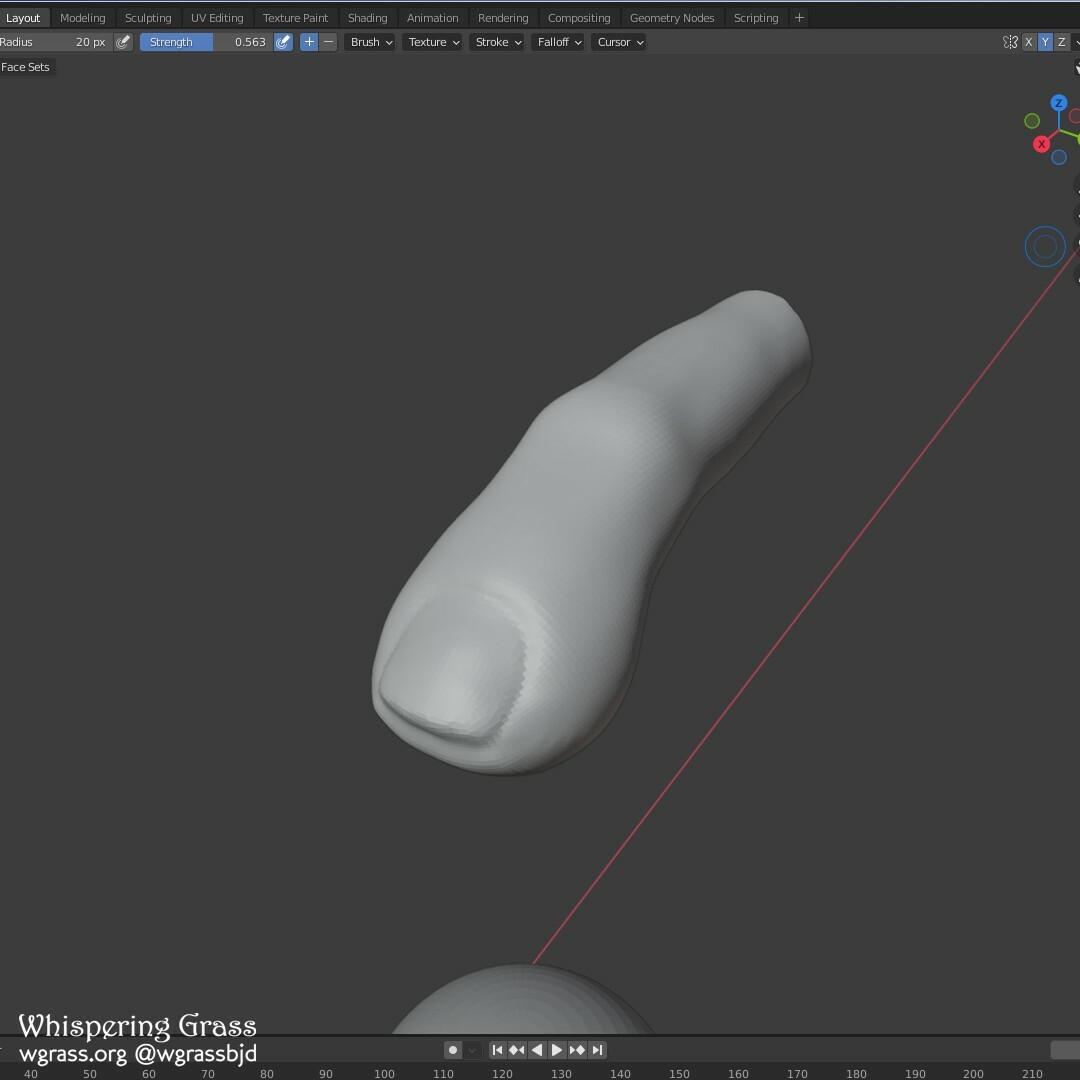Open the Stroke dropdown

point(497,42)
